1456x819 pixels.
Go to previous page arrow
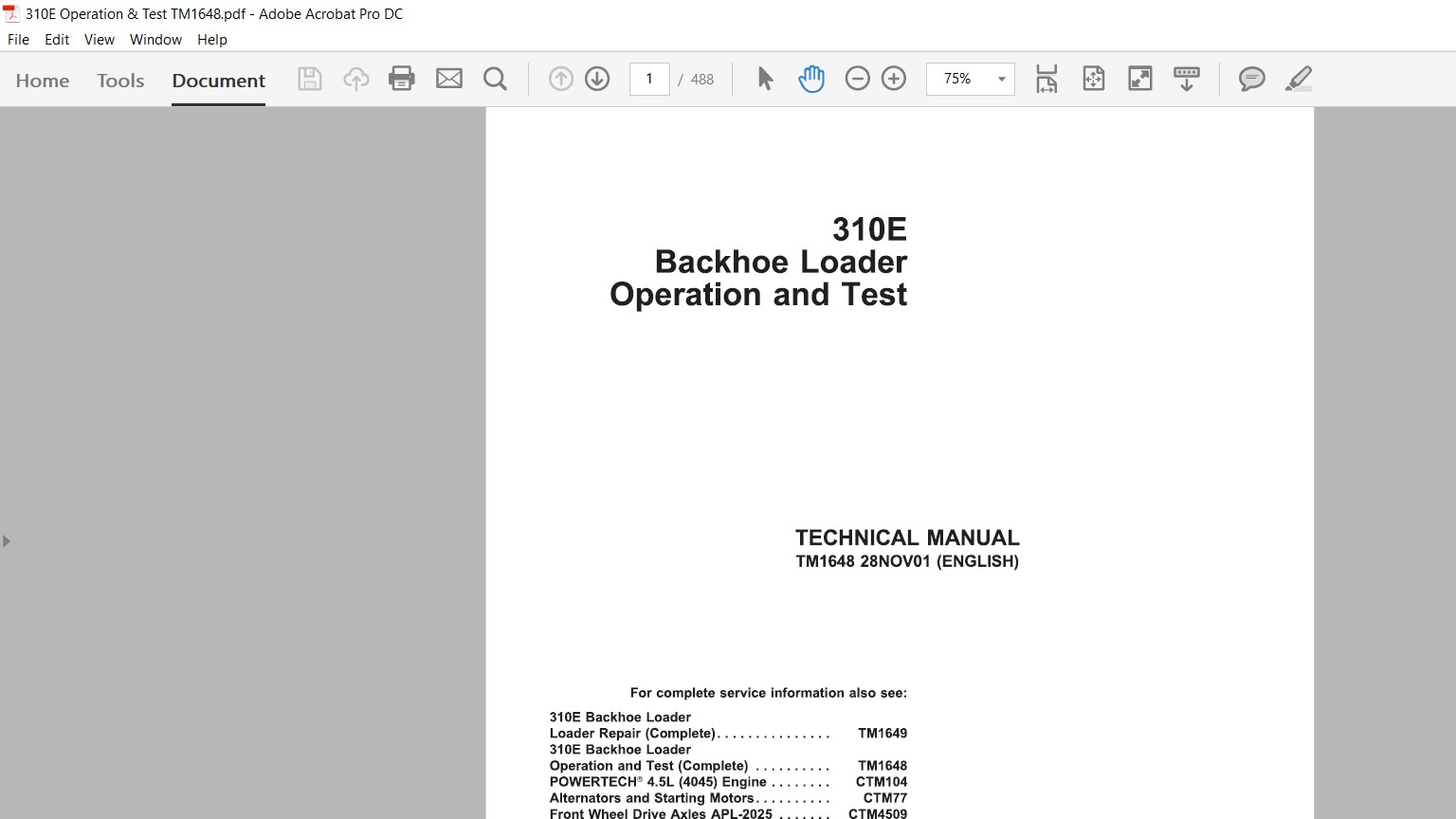[561, 79]
